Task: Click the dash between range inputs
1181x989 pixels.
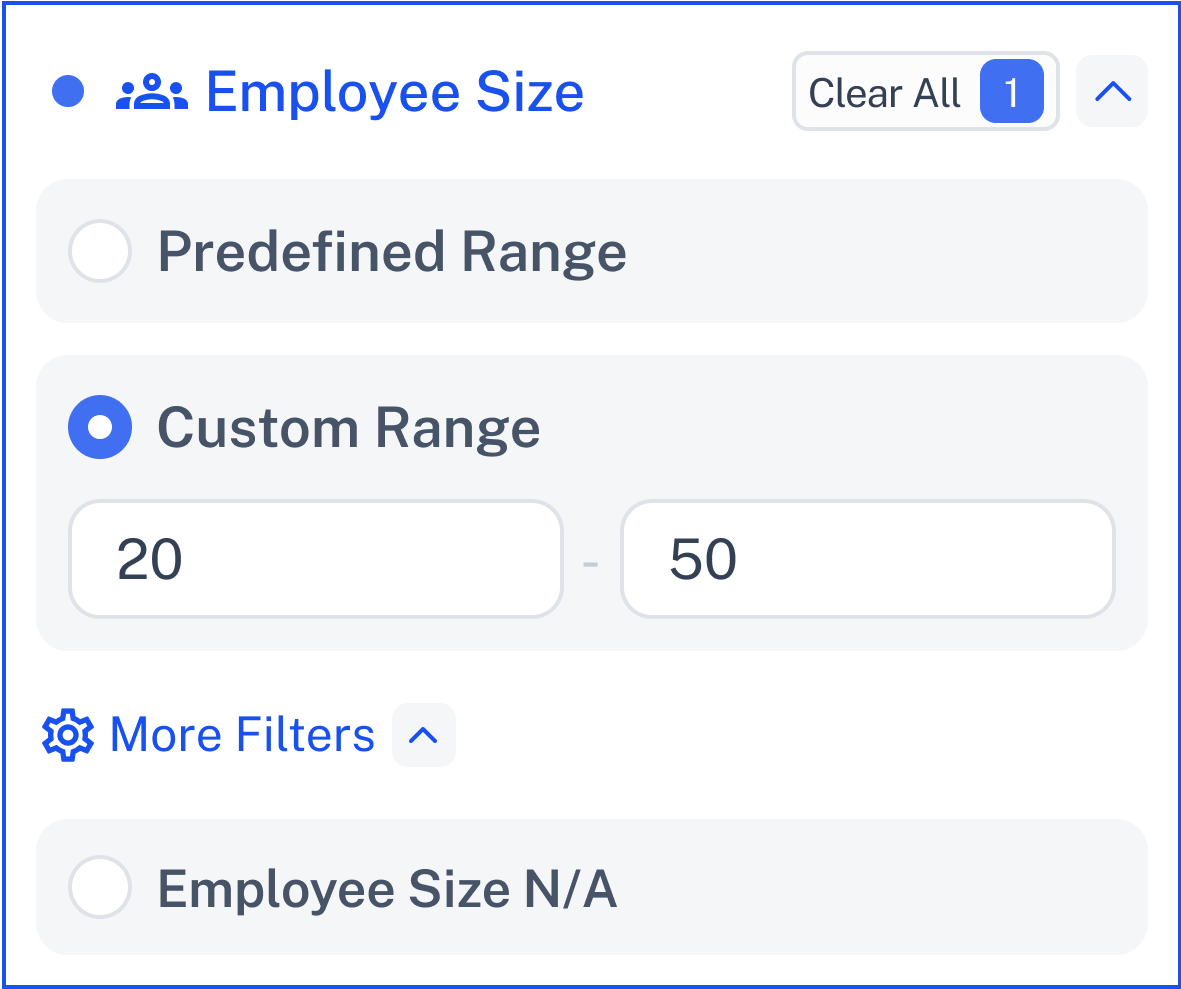Action: coord(591,560)
